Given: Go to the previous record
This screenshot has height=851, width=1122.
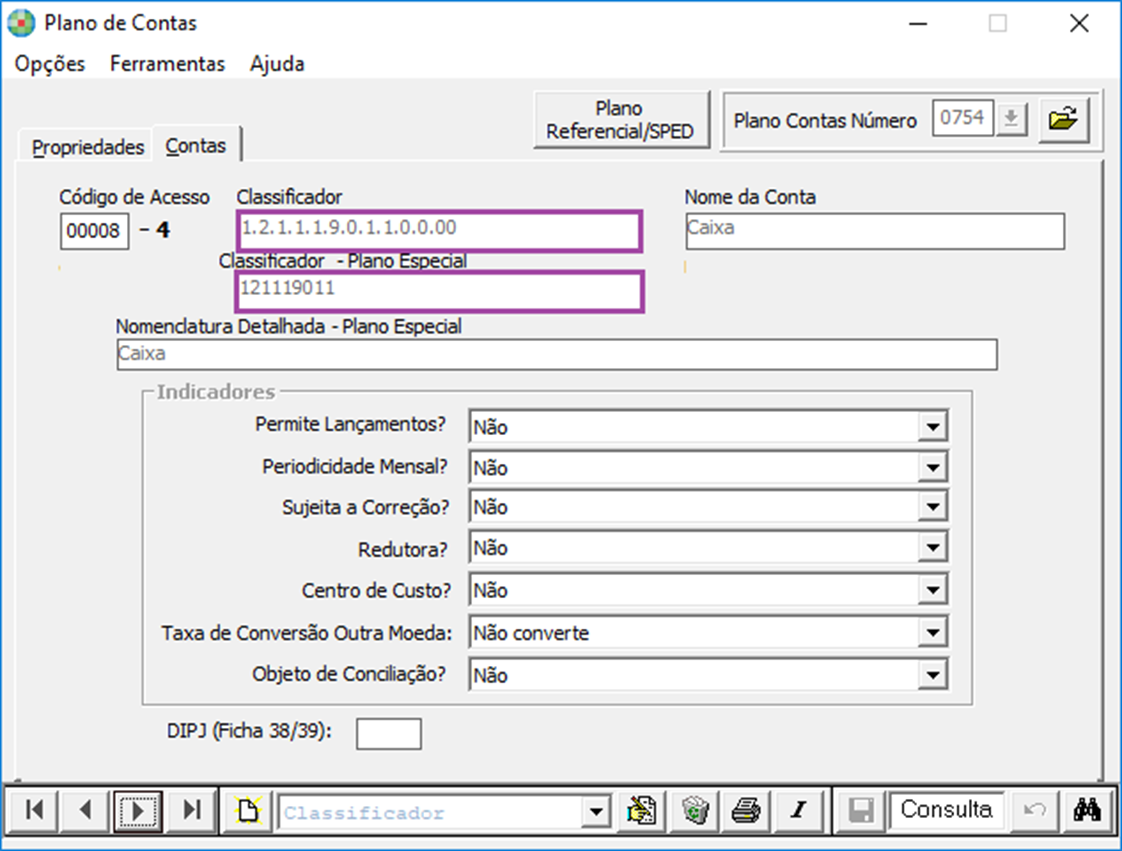Looking at the screenshot, I should [86, 810].
